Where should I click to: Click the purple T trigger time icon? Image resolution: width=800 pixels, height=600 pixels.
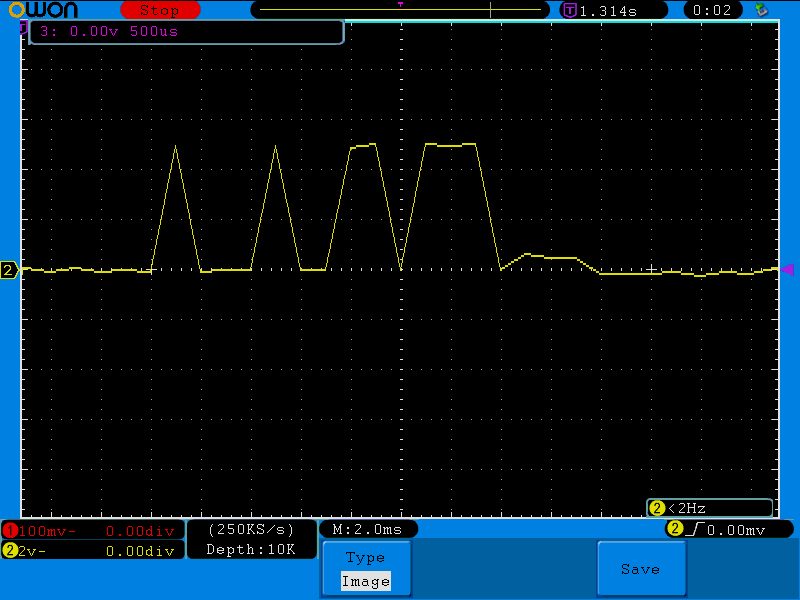pyautogui.click(x=569, y=10)
